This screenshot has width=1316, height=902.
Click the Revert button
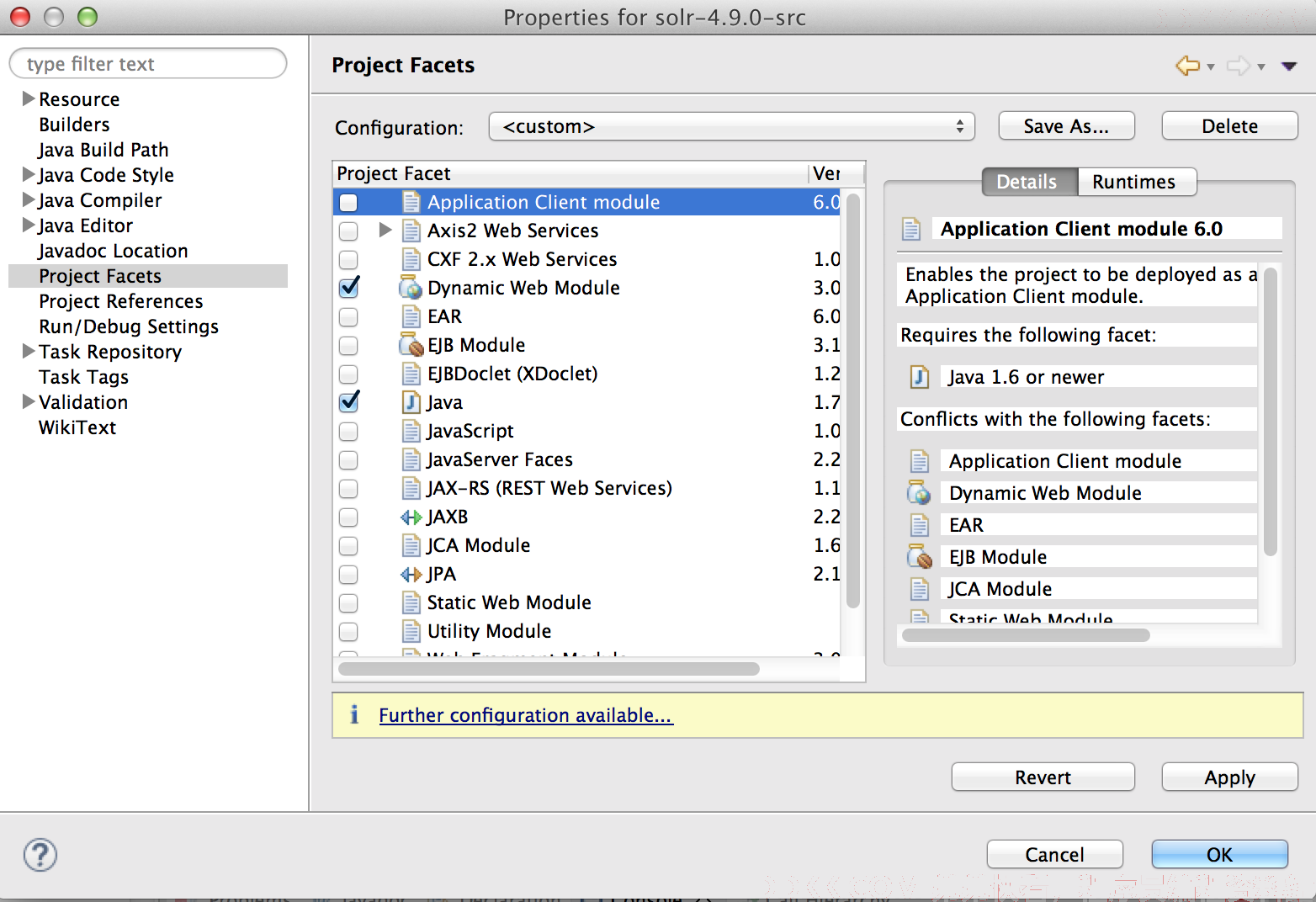click(1043, 777)
